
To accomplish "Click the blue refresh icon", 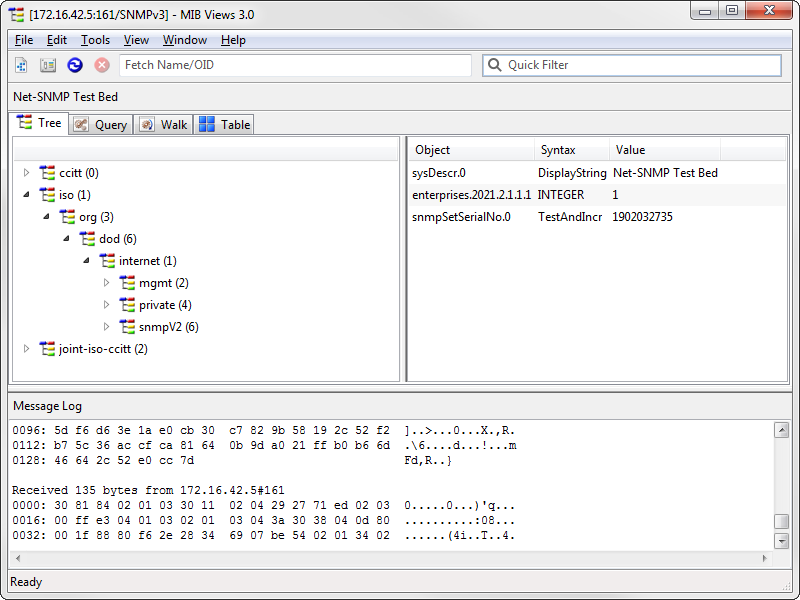I will click(x=75, y=65).
